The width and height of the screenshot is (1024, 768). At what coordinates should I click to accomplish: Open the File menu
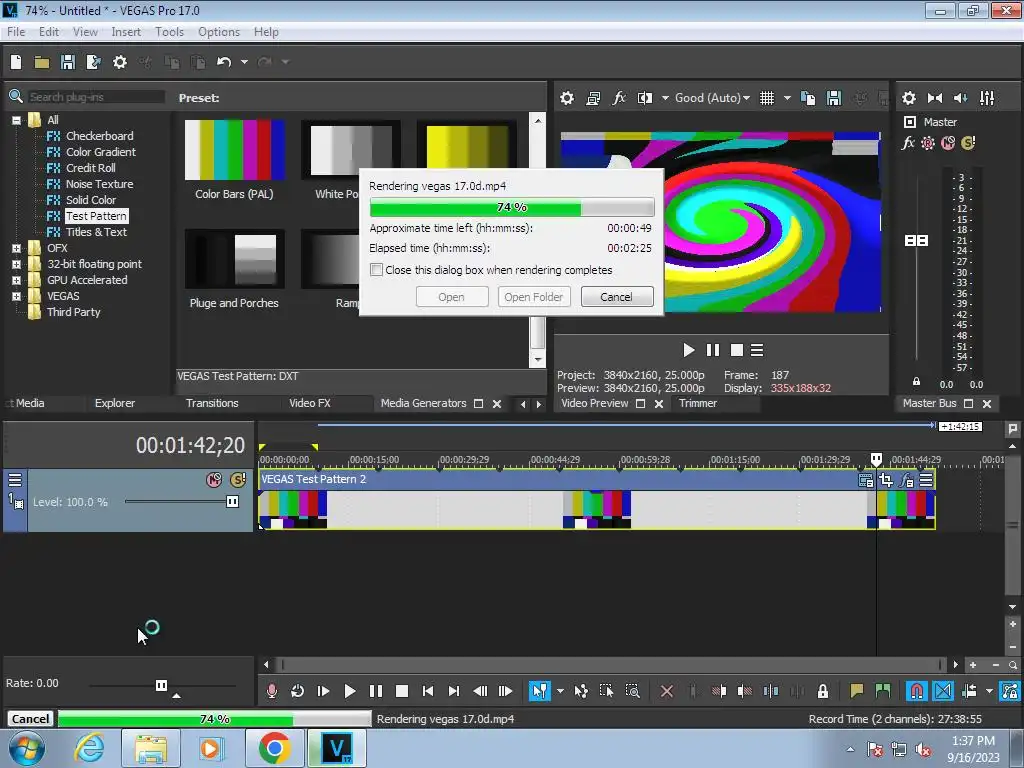(x=16, y=32)
